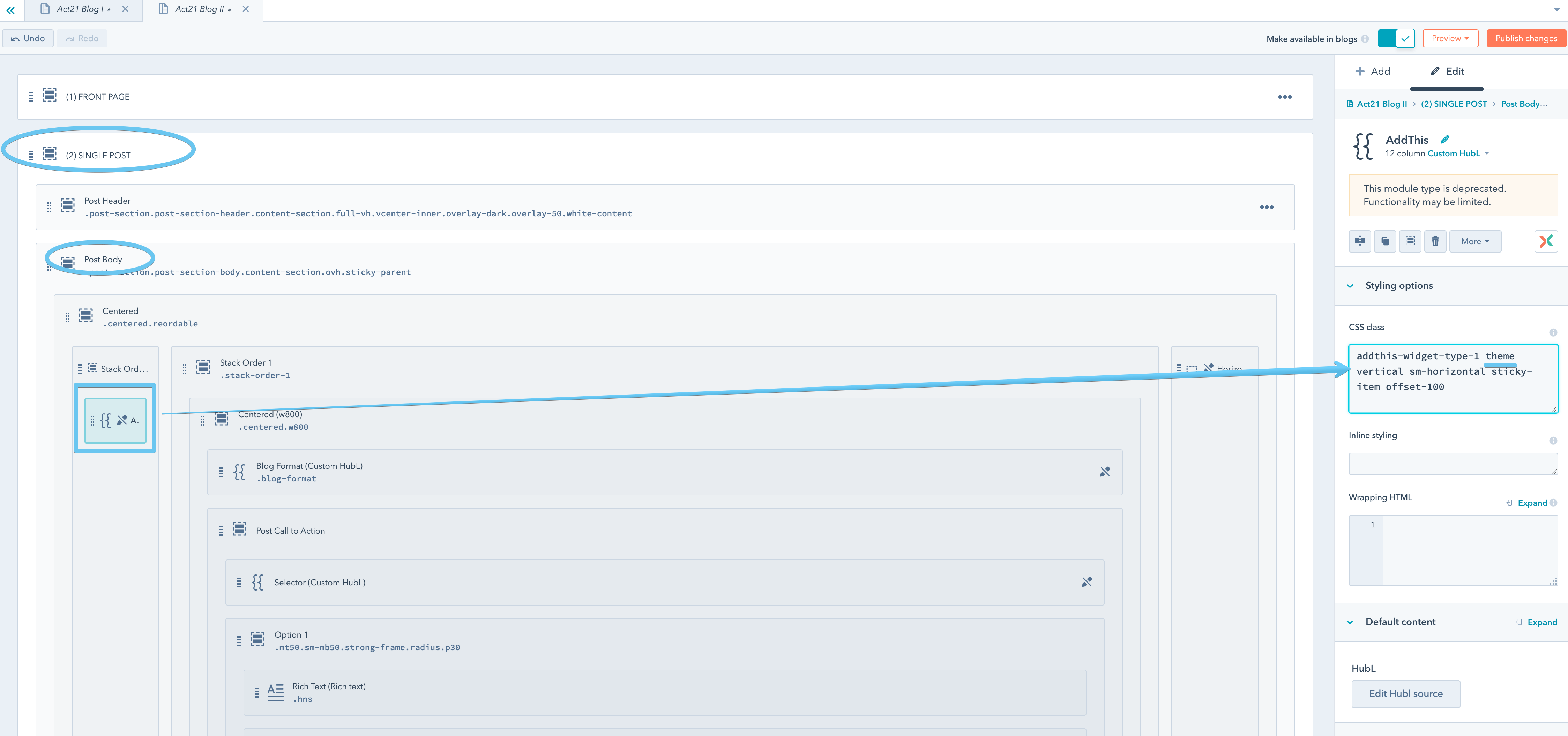Open the Preview dropdown
Screen dimensions: 1568x736
1450,38
